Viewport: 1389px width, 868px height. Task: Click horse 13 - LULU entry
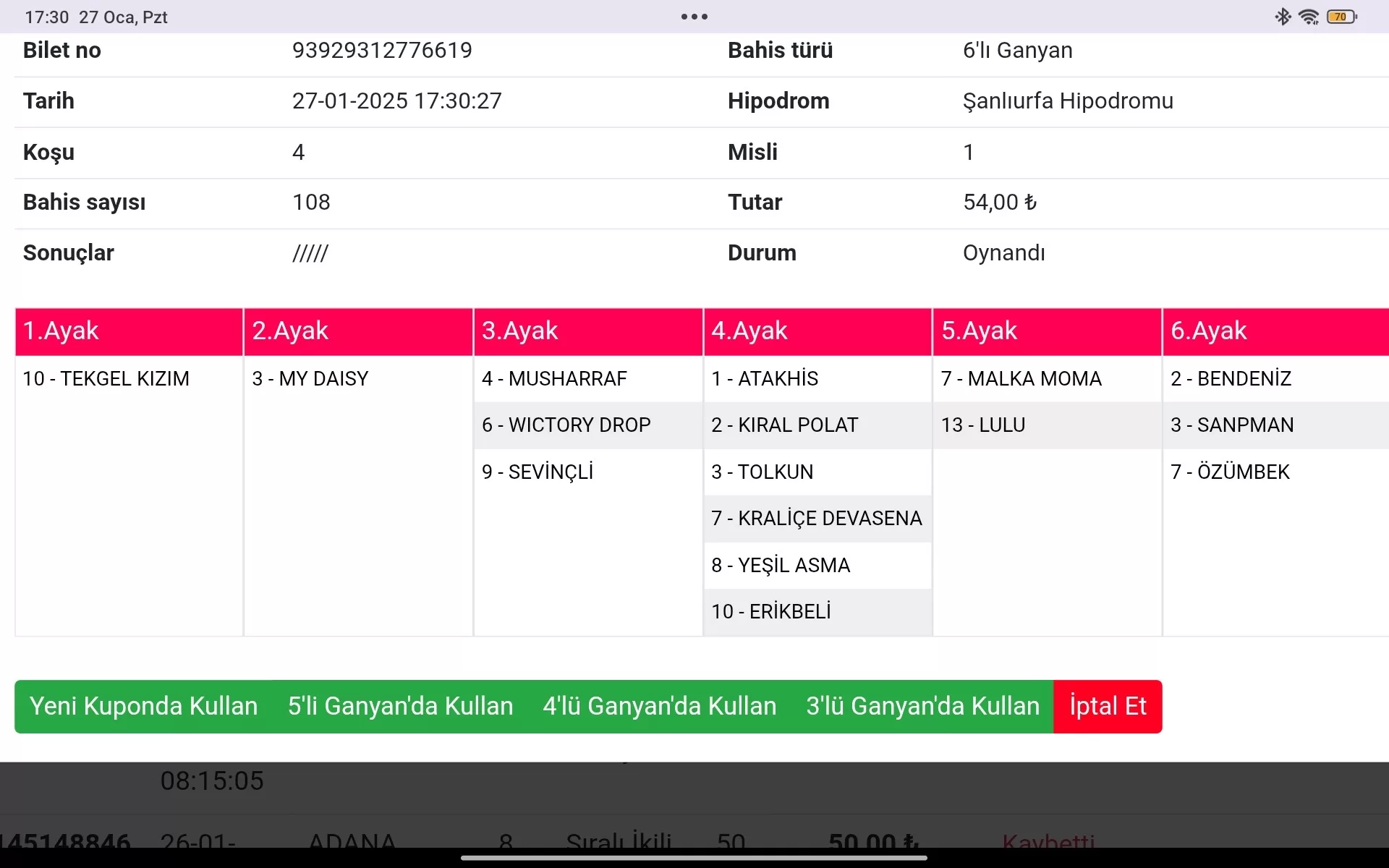pos(983,425)
